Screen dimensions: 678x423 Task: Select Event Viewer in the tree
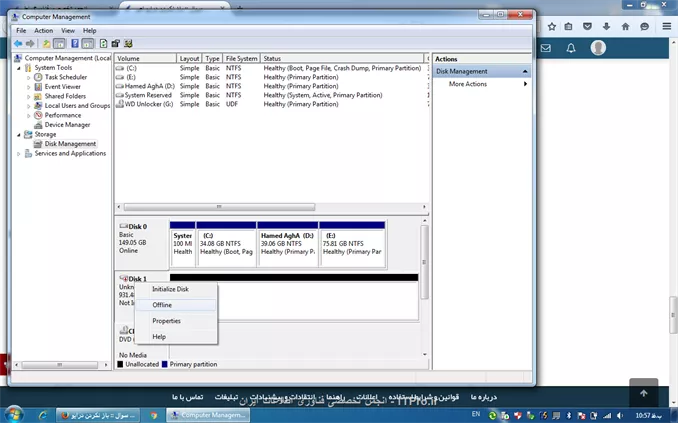[63, 87]
